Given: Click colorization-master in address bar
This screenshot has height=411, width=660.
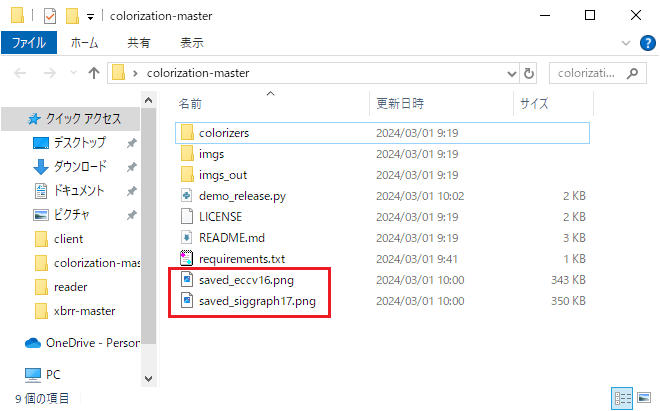Looking at the screenshot, I should click(198, 73).
